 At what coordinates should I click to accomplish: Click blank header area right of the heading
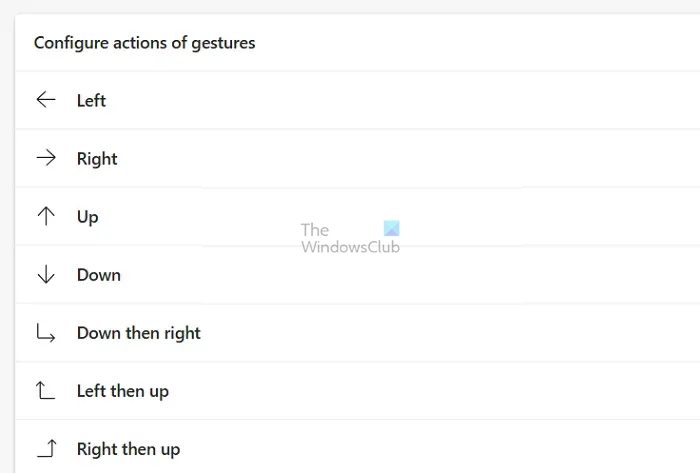click(480, 43)
